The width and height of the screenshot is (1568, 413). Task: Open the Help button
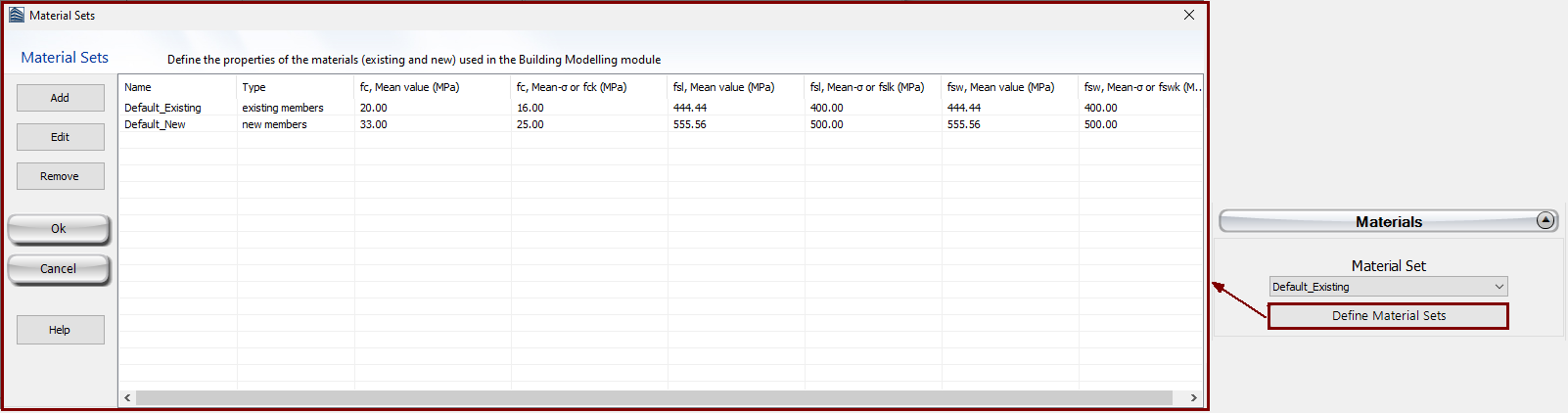(60, 330)
